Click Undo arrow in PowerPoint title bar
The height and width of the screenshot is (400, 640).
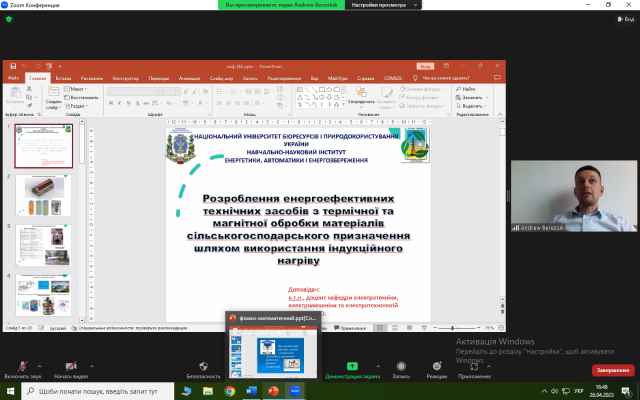(x=24, y=66)
